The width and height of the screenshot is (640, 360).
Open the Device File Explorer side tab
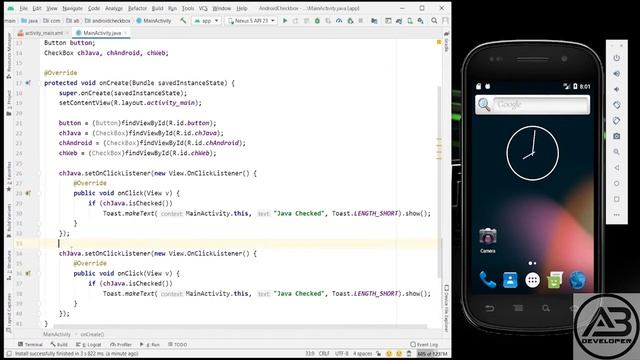446,308
